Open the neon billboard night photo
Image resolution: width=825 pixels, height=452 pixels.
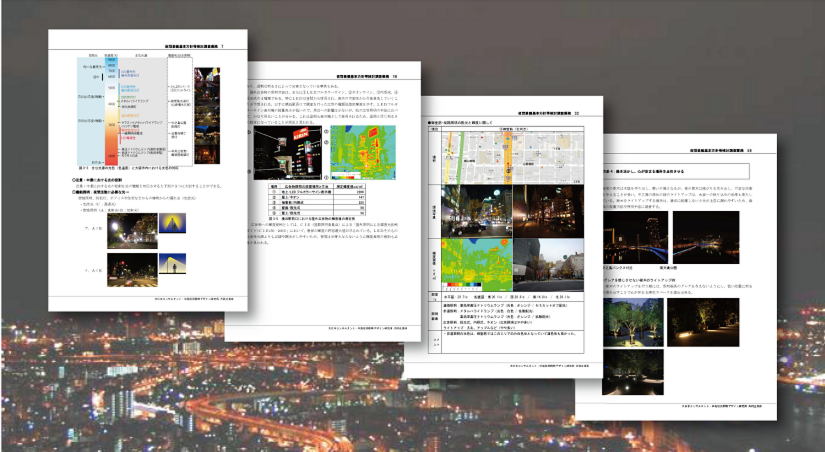[x=285, y=150]
